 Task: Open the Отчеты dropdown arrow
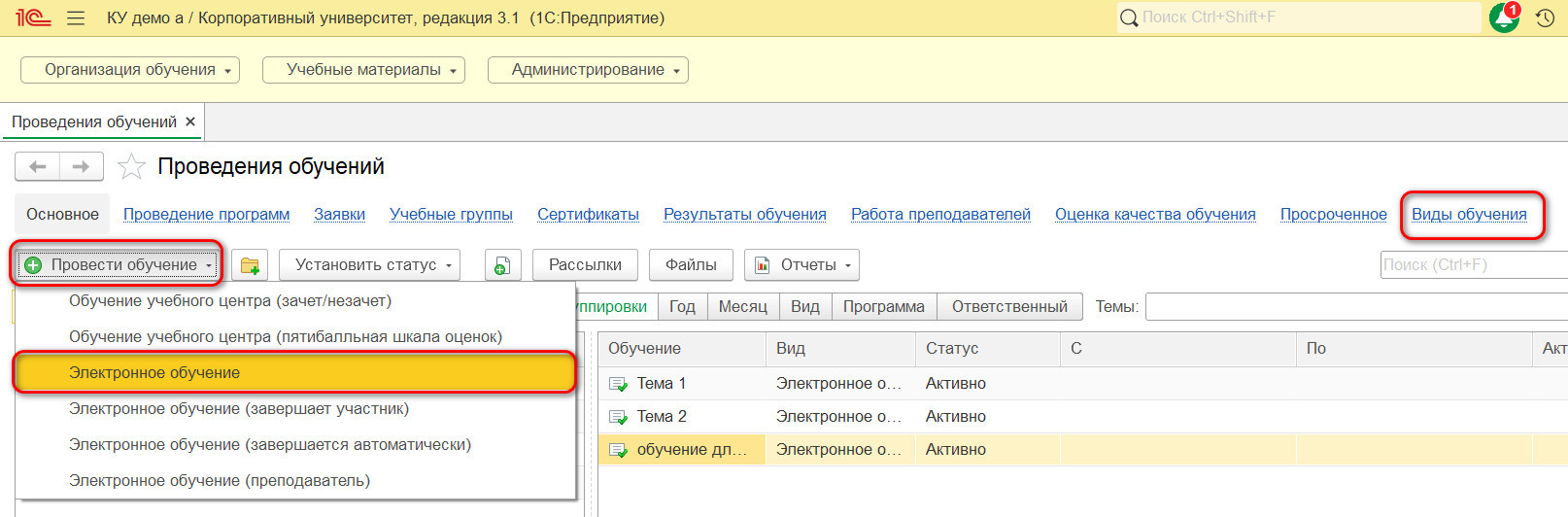pos(848,265)
